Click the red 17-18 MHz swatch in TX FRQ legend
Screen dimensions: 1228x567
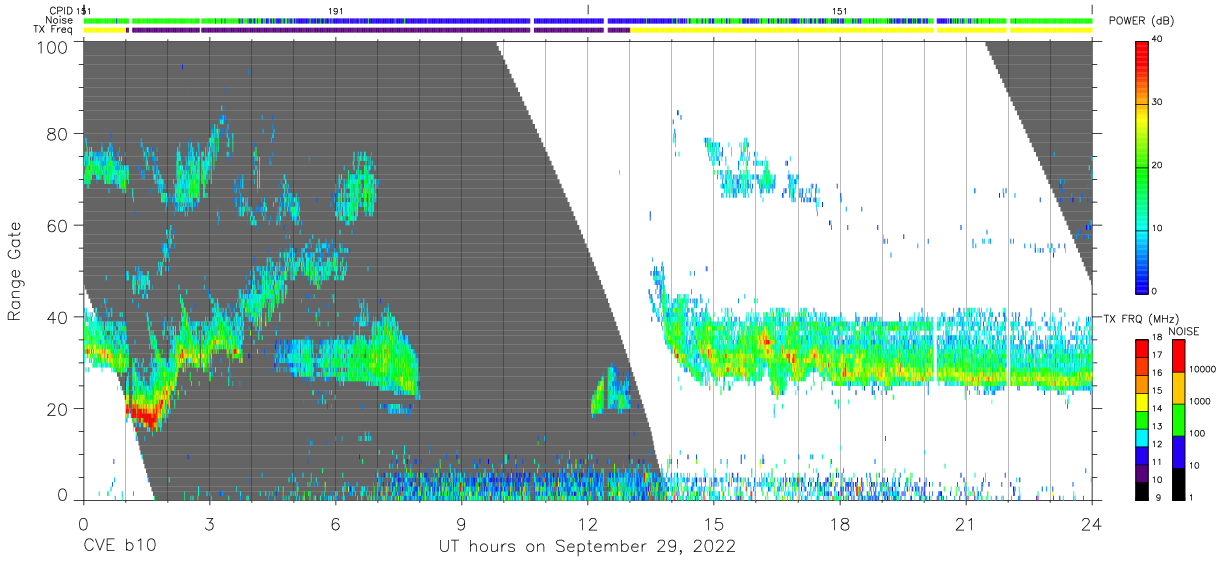tap(1142, 348)
